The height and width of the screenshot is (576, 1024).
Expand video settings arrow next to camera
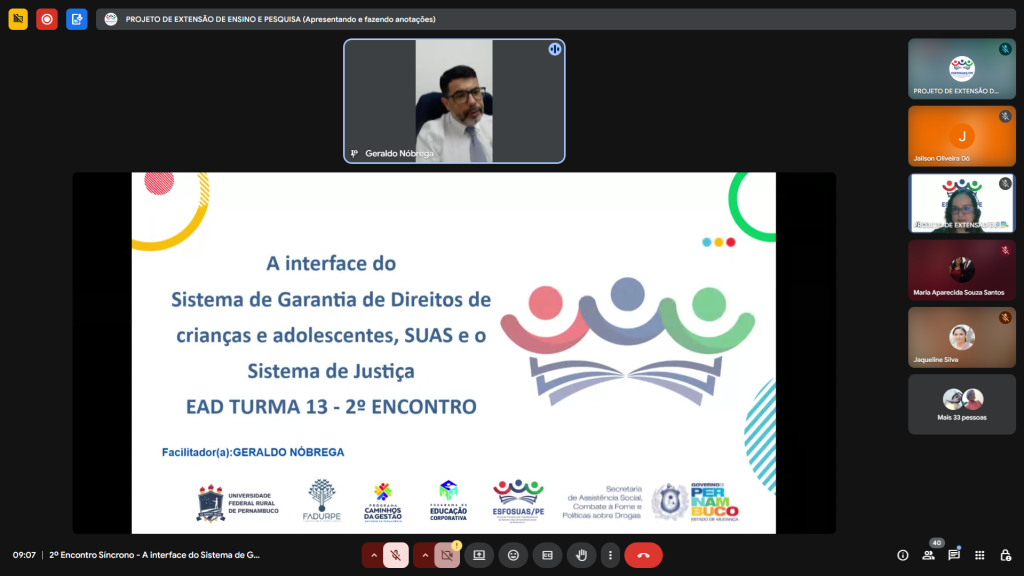425,555
